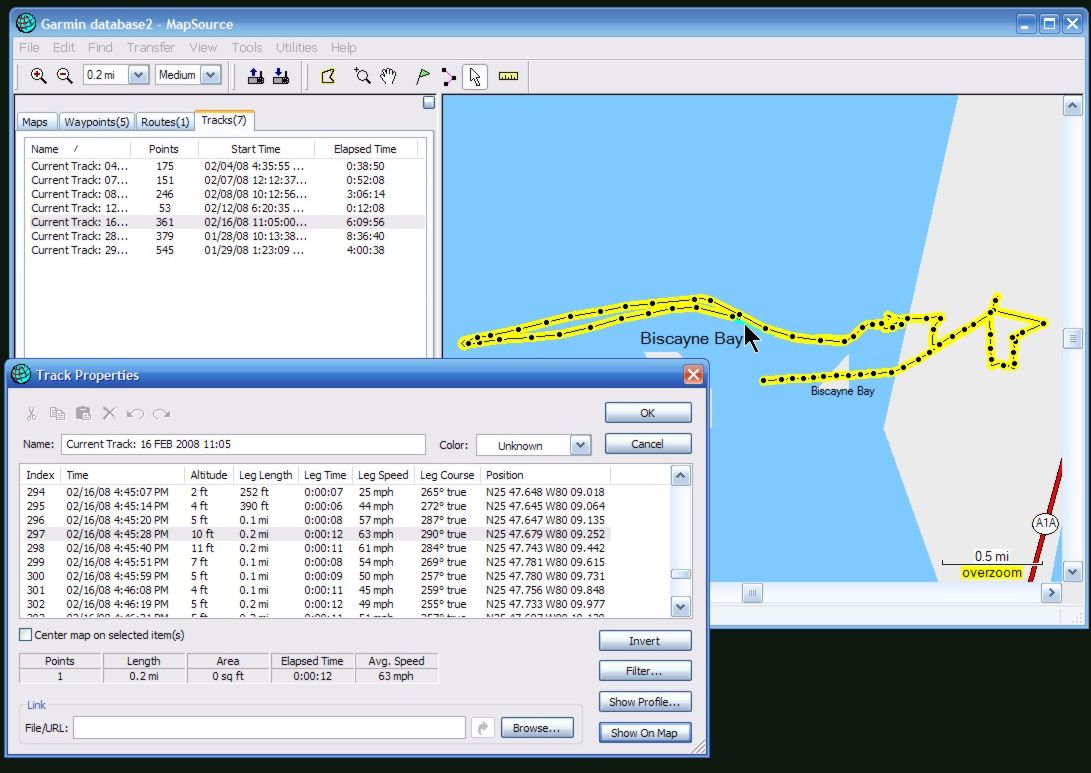Viewport: 1091px width, 773px height.
Task: Click the Show On Map button
Action: click(x=645, y=733)
